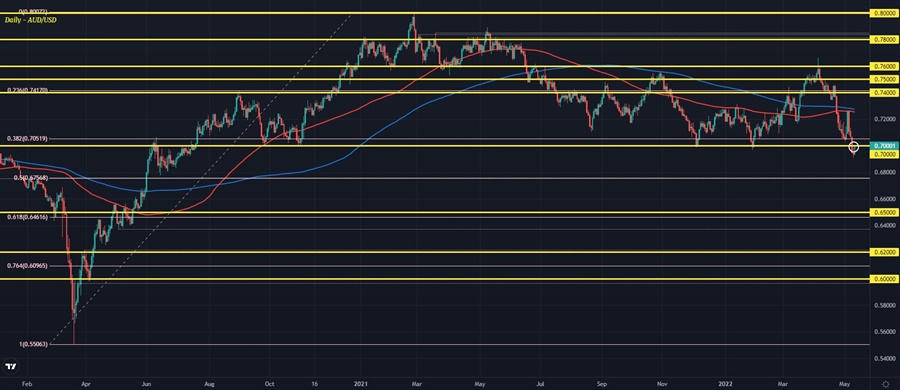Click the Fibonacci 0(0.80072) label
The height and width of the screenshot is (390, 900).
pos(33,11)
